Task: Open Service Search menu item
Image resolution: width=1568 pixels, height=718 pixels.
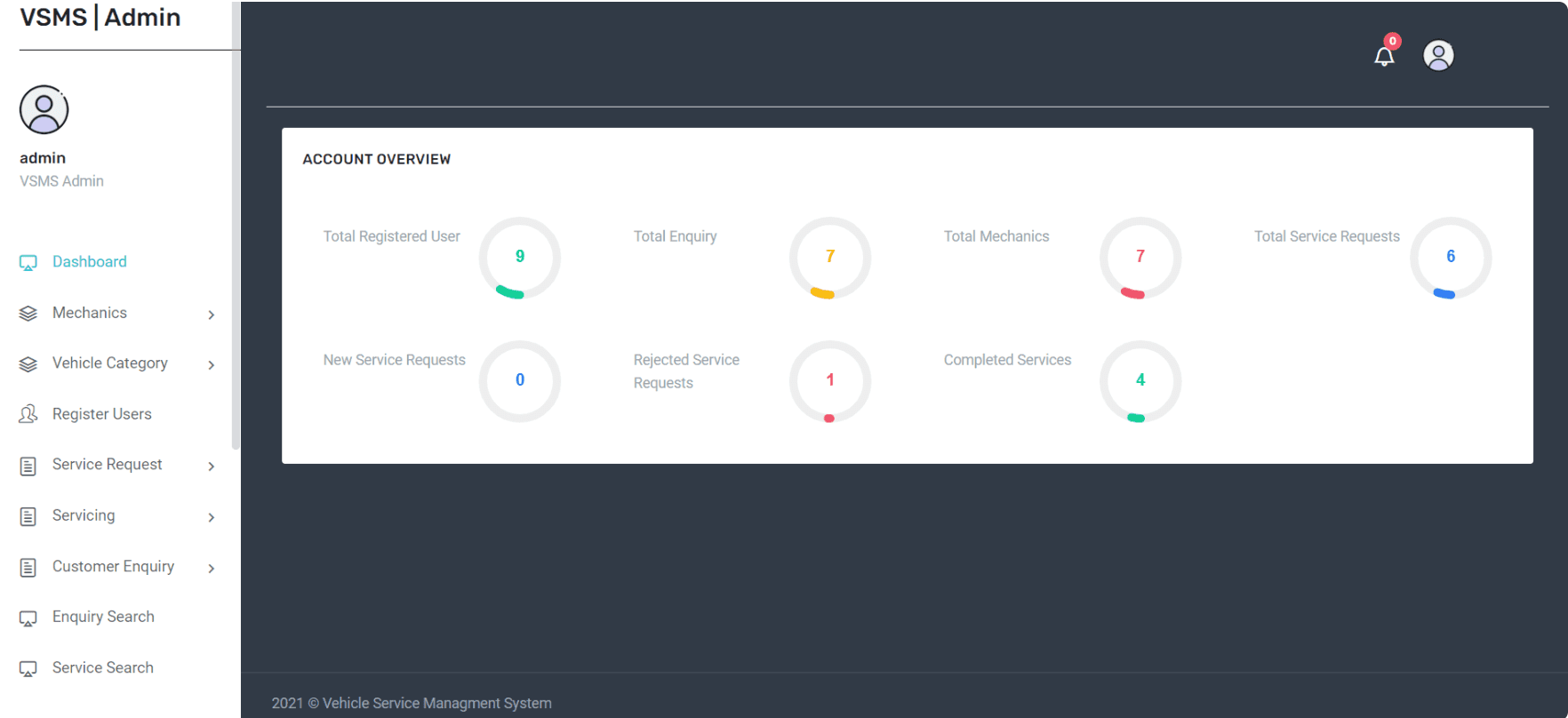Action: coord(103,667)
